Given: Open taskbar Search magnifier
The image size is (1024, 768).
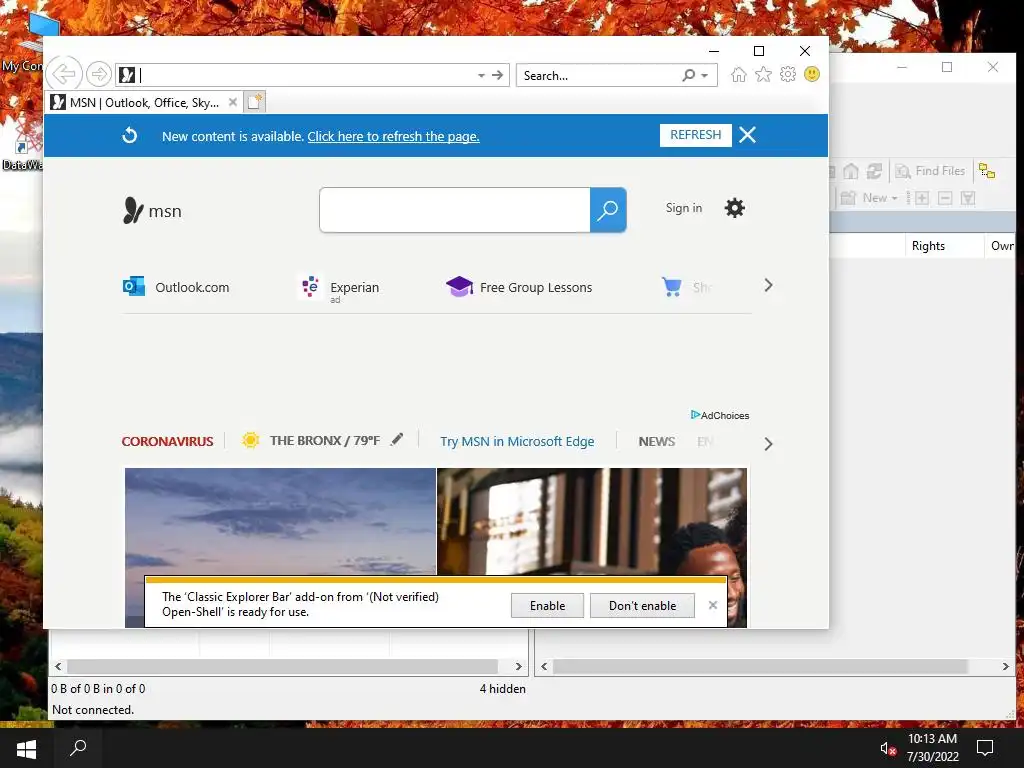Looking at the screenshot, I should (78, 748).
